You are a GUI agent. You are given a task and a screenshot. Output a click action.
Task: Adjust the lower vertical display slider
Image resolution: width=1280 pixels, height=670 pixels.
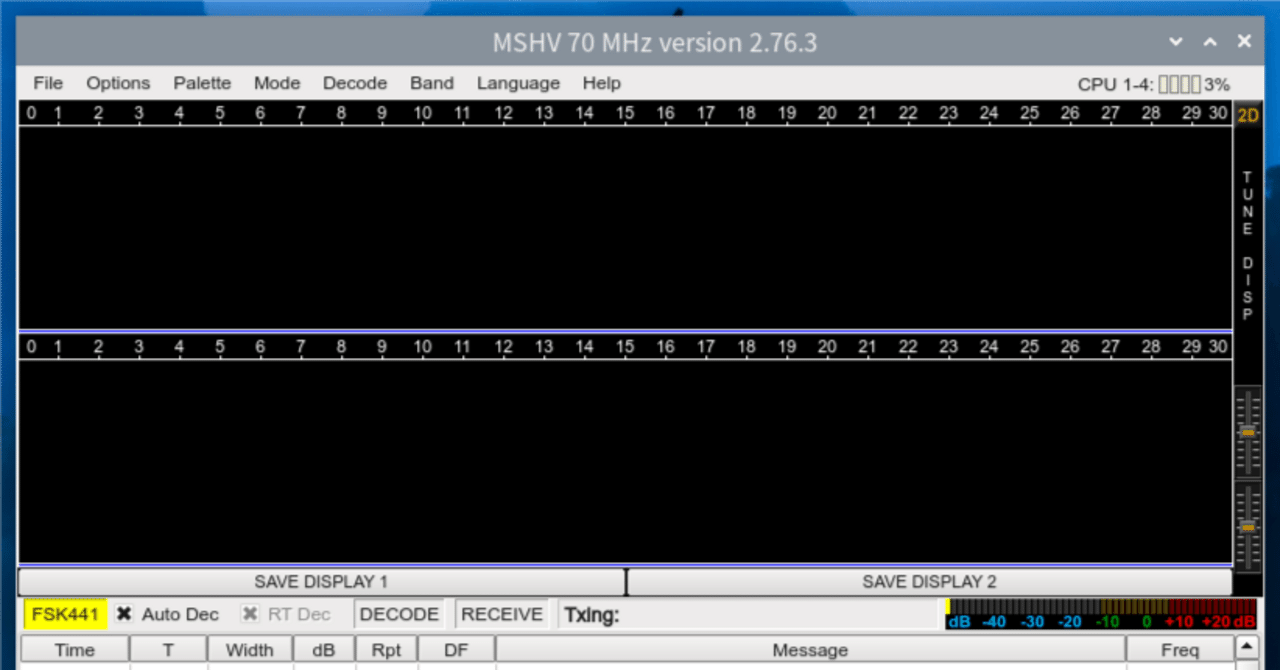(1247, 527)
